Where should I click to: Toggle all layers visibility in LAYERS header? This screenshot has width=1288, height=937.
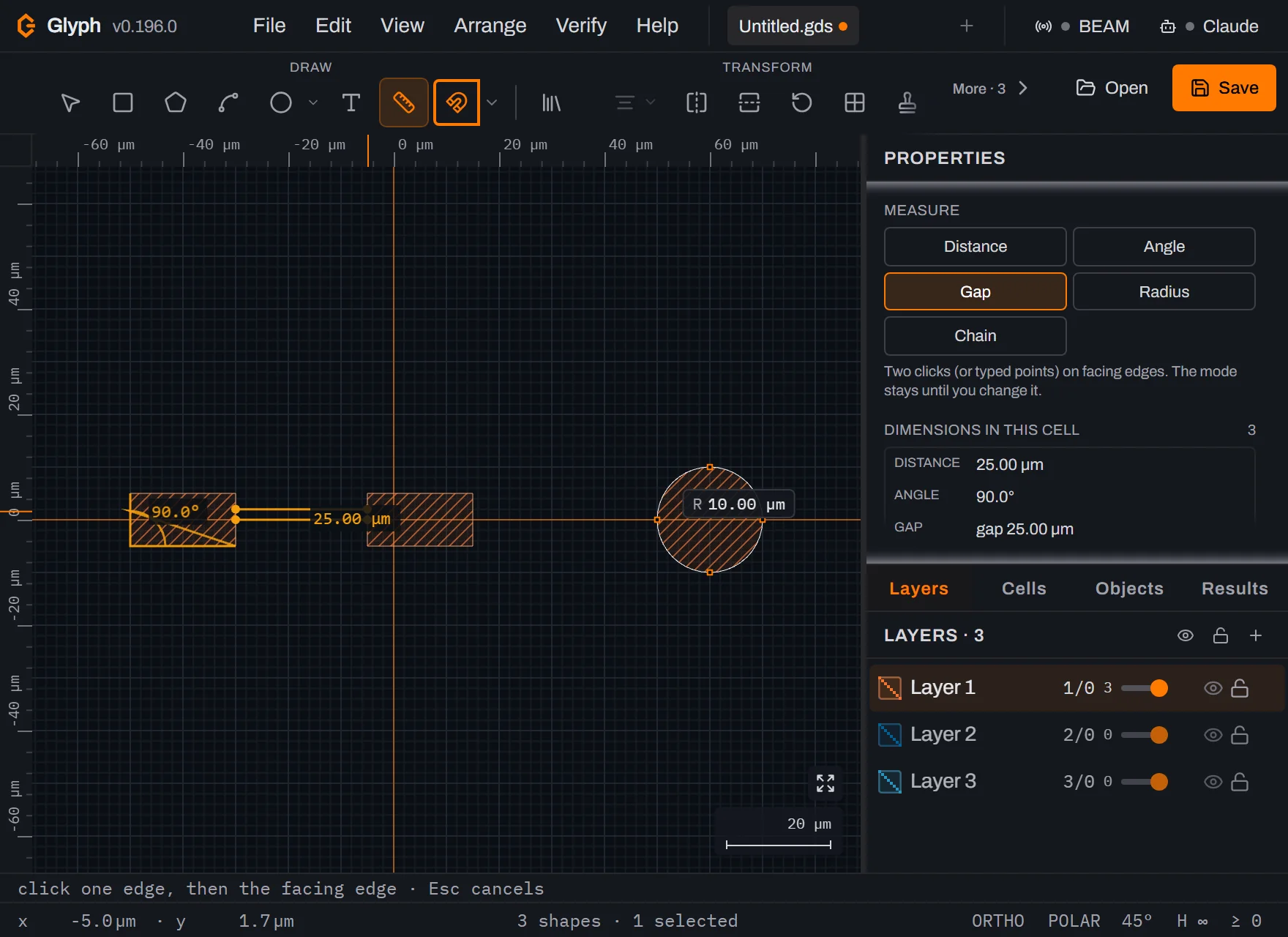[1186, 635]
